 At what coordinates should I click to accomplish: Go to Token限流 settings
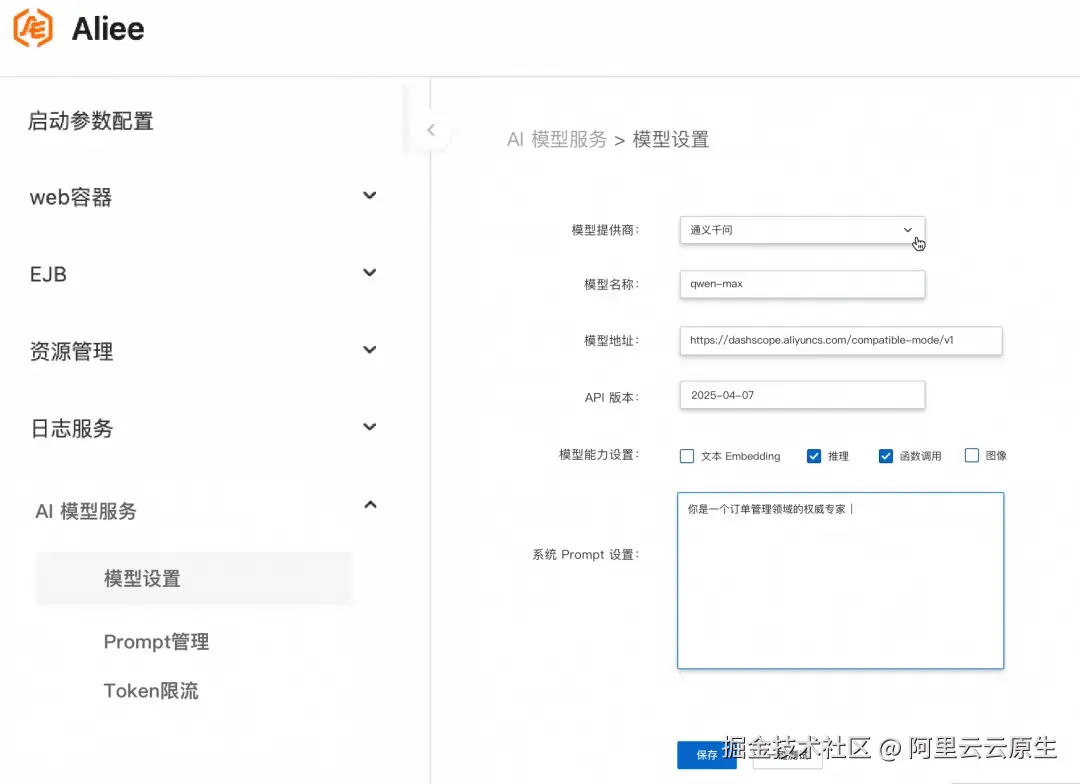[151, 690]
